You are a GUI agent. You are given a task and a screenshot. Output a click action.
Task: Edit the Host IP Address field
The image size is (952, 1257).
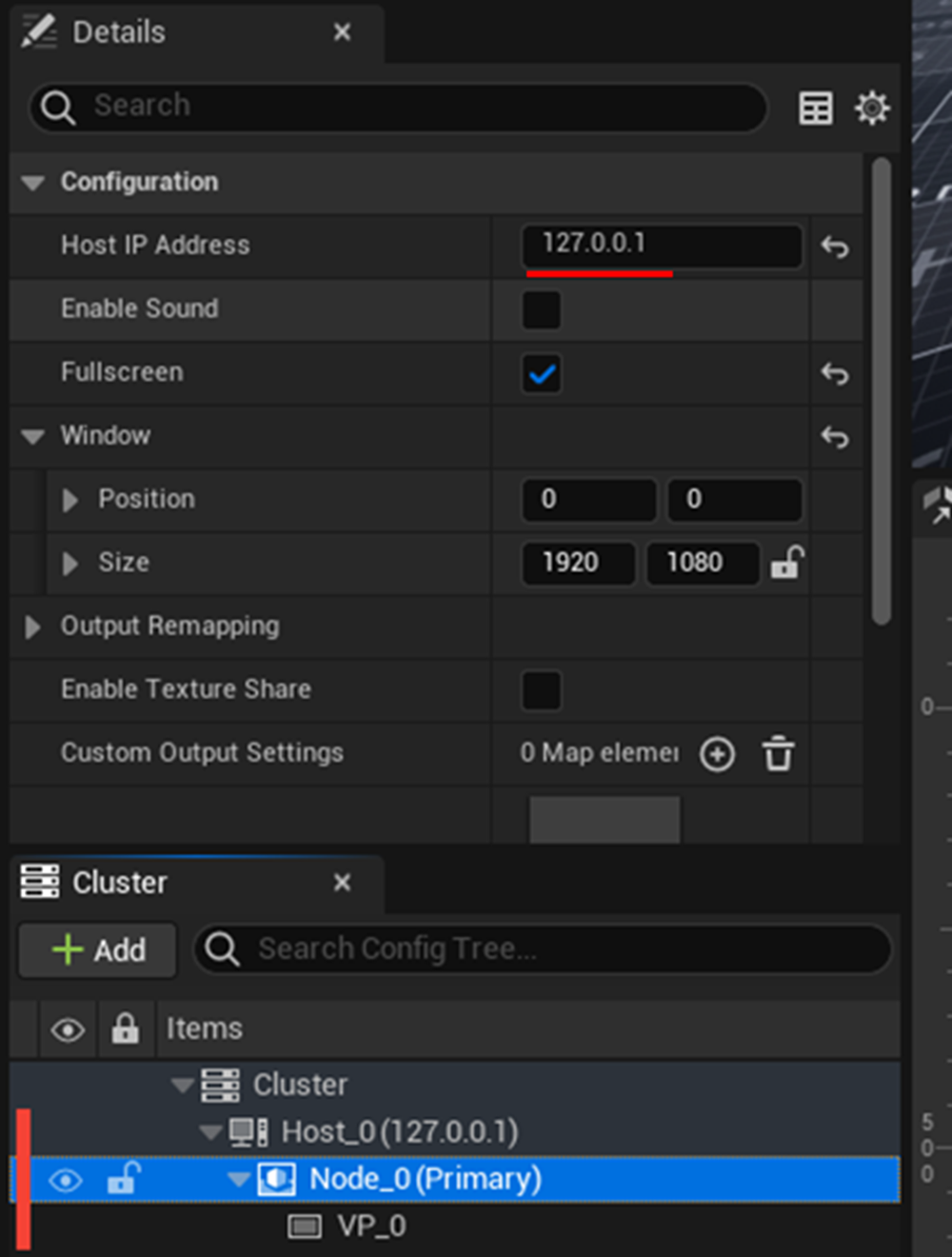663,245
